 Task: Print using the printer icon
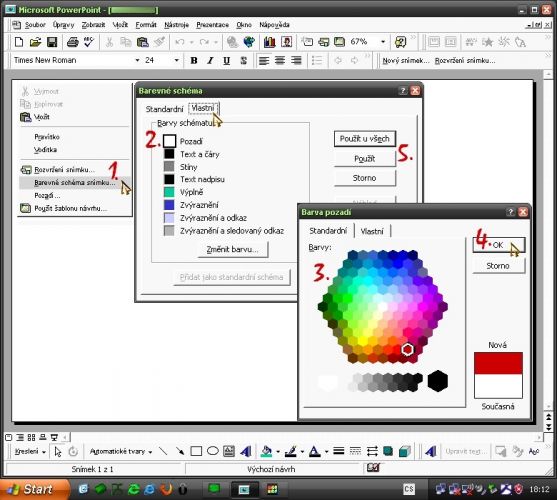click(x=72, y=42)
